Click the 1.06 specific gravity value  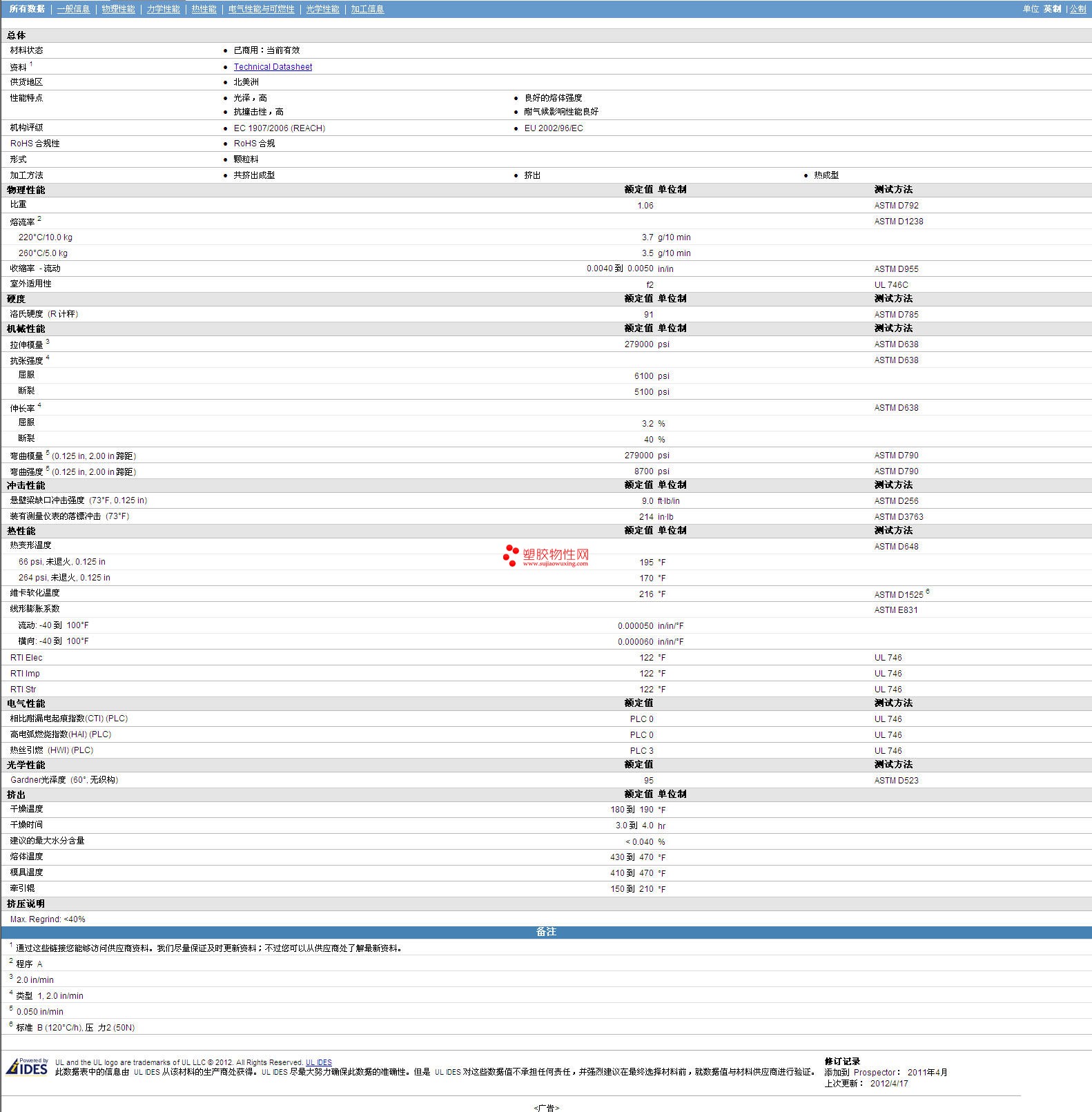(645, 206)
